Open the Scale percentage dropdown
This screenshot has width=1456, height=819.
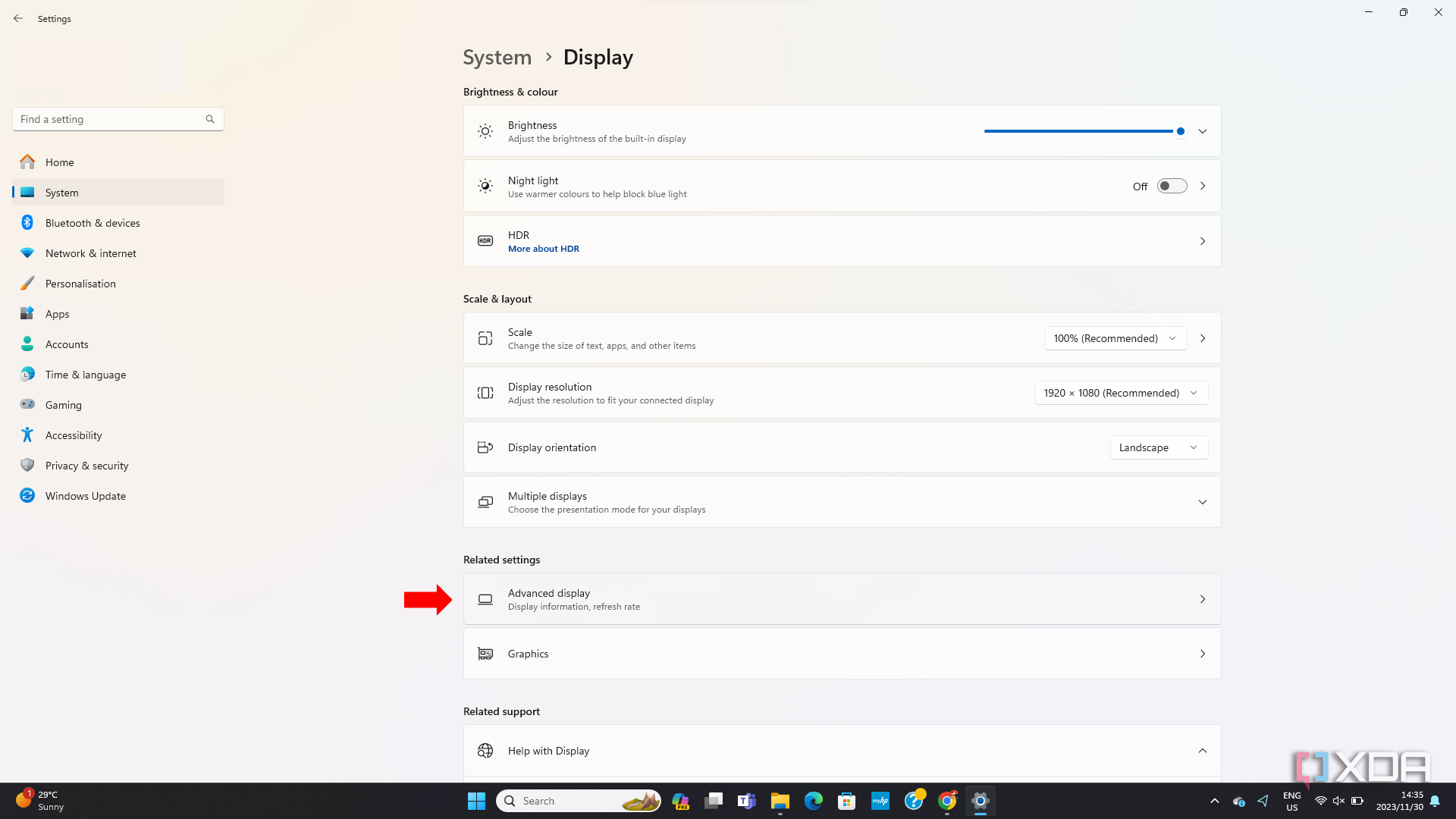(1116, 338)
